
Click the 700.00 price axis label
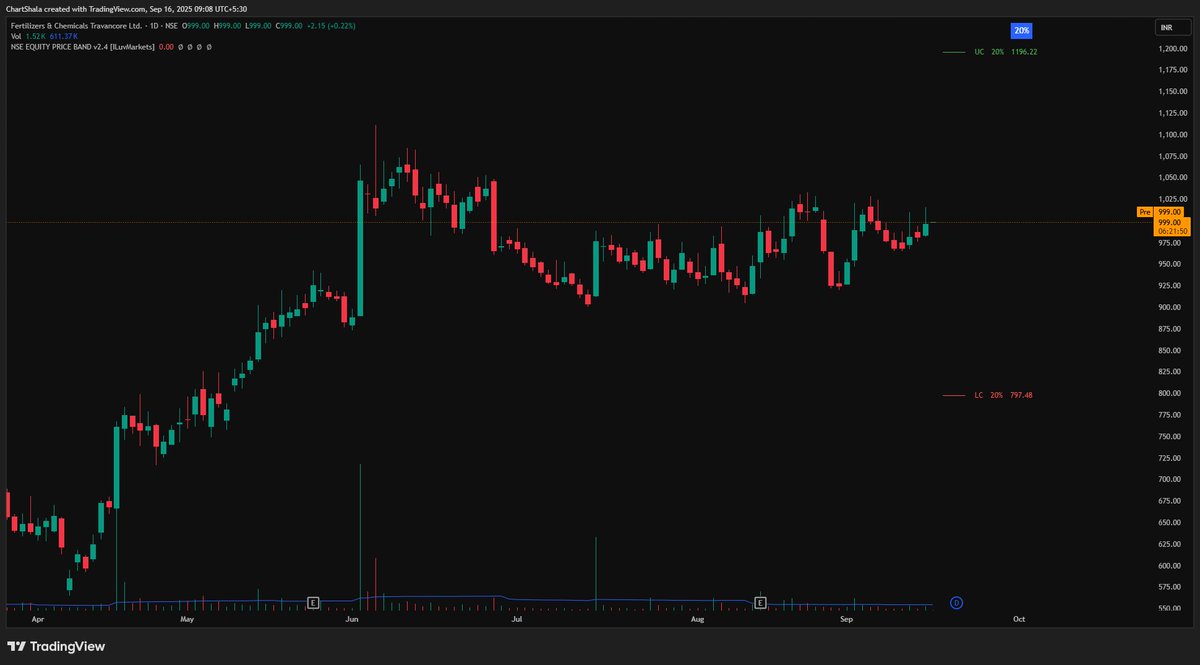[1172, 480]
